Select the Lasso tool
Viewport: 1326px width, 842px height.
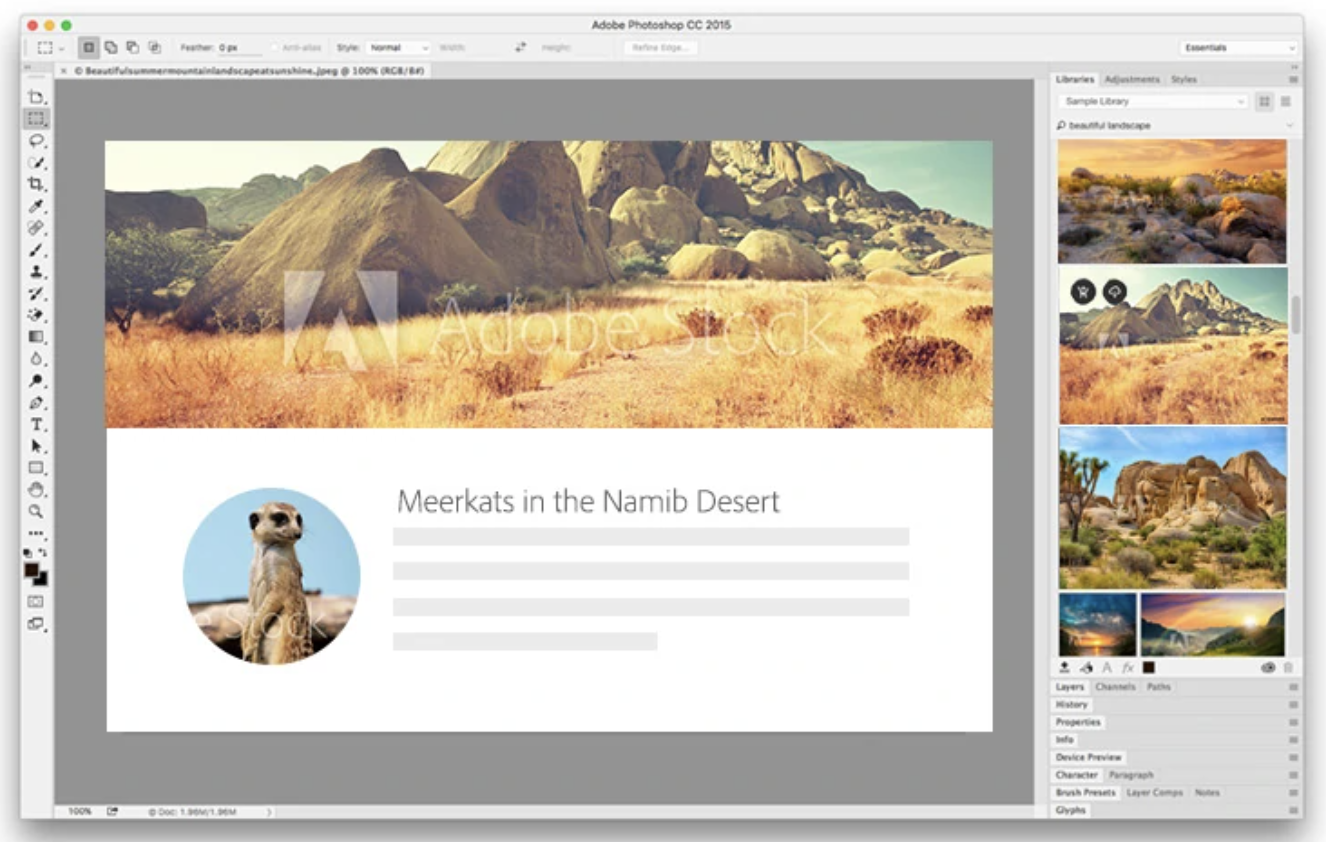pyautogui.click(x=36, y=140)
